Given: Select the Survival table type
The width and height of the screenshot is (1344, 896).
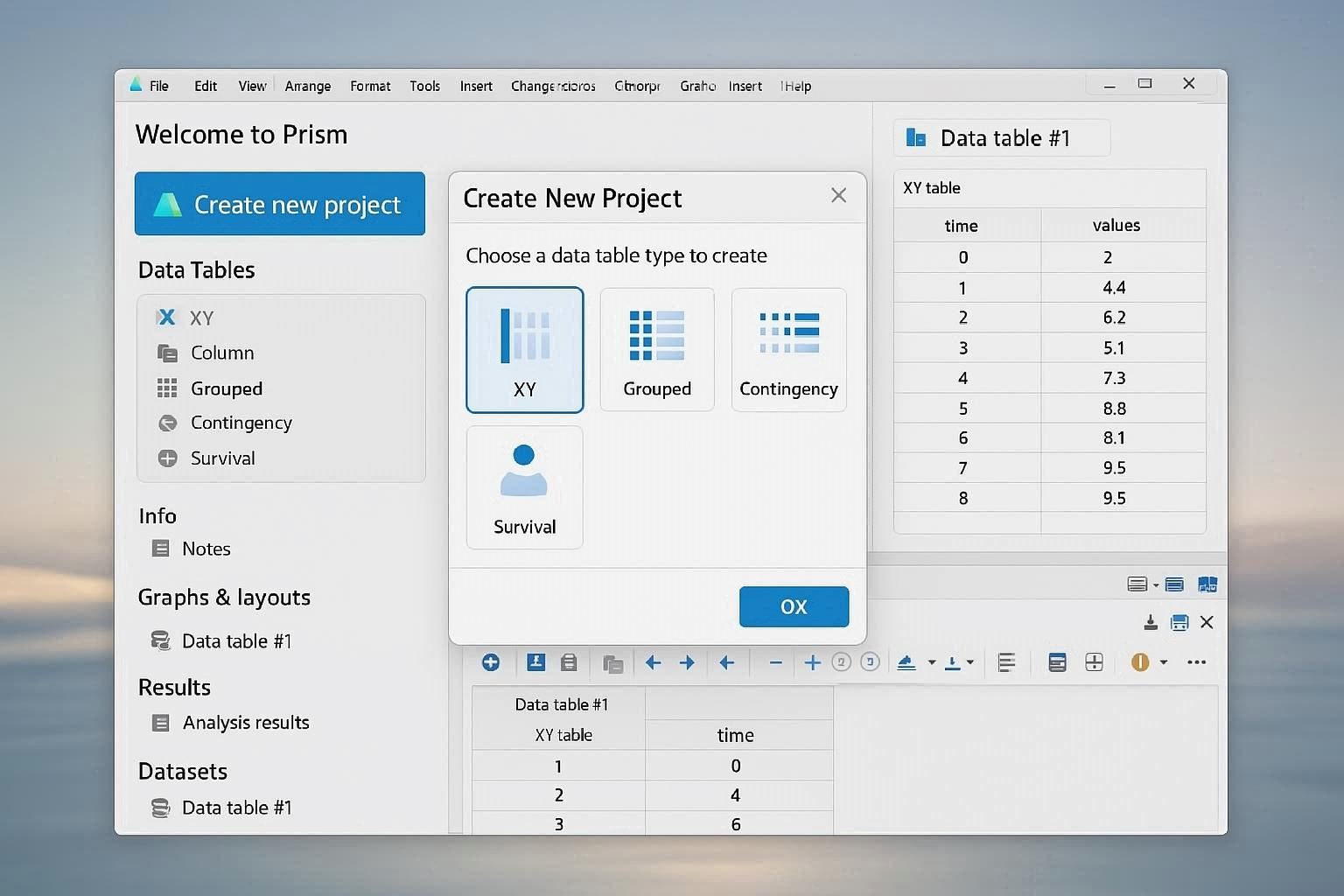Looking at the screenshot, I should 524,487.
